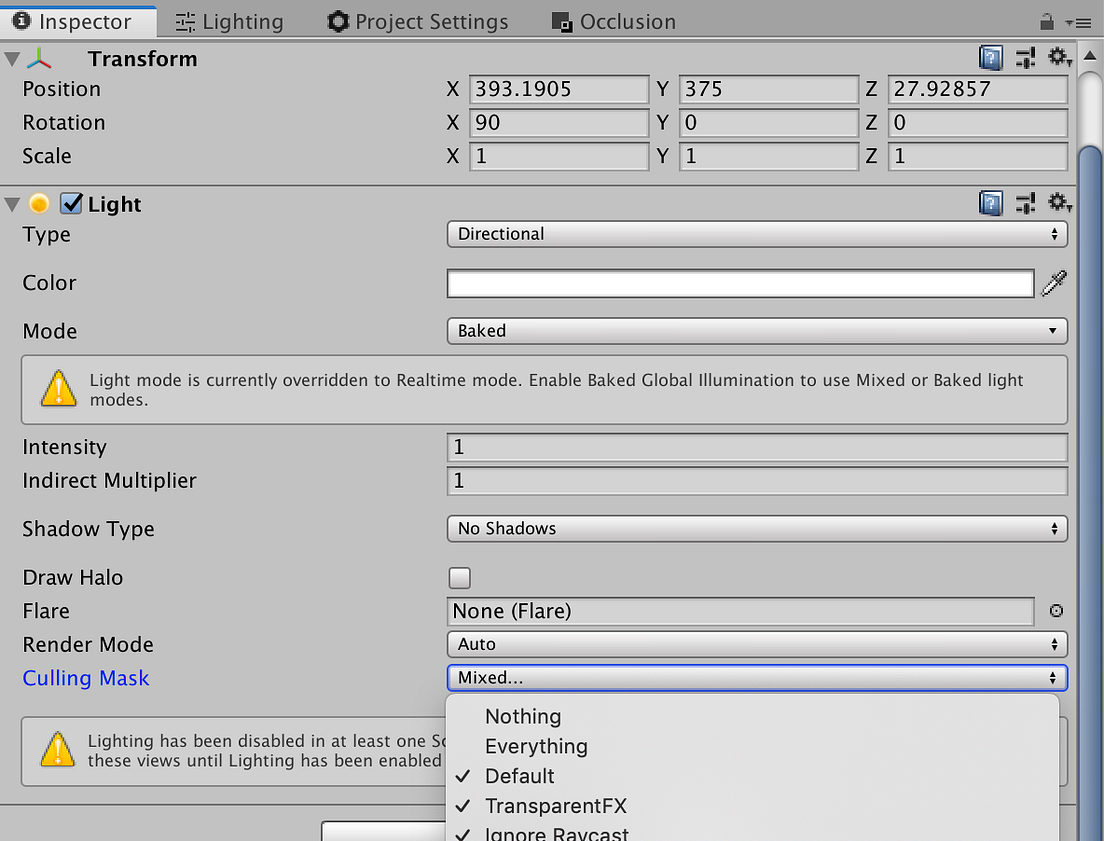Open the Transform help documentation icon
1104x841 pixels.
[990, 57]
